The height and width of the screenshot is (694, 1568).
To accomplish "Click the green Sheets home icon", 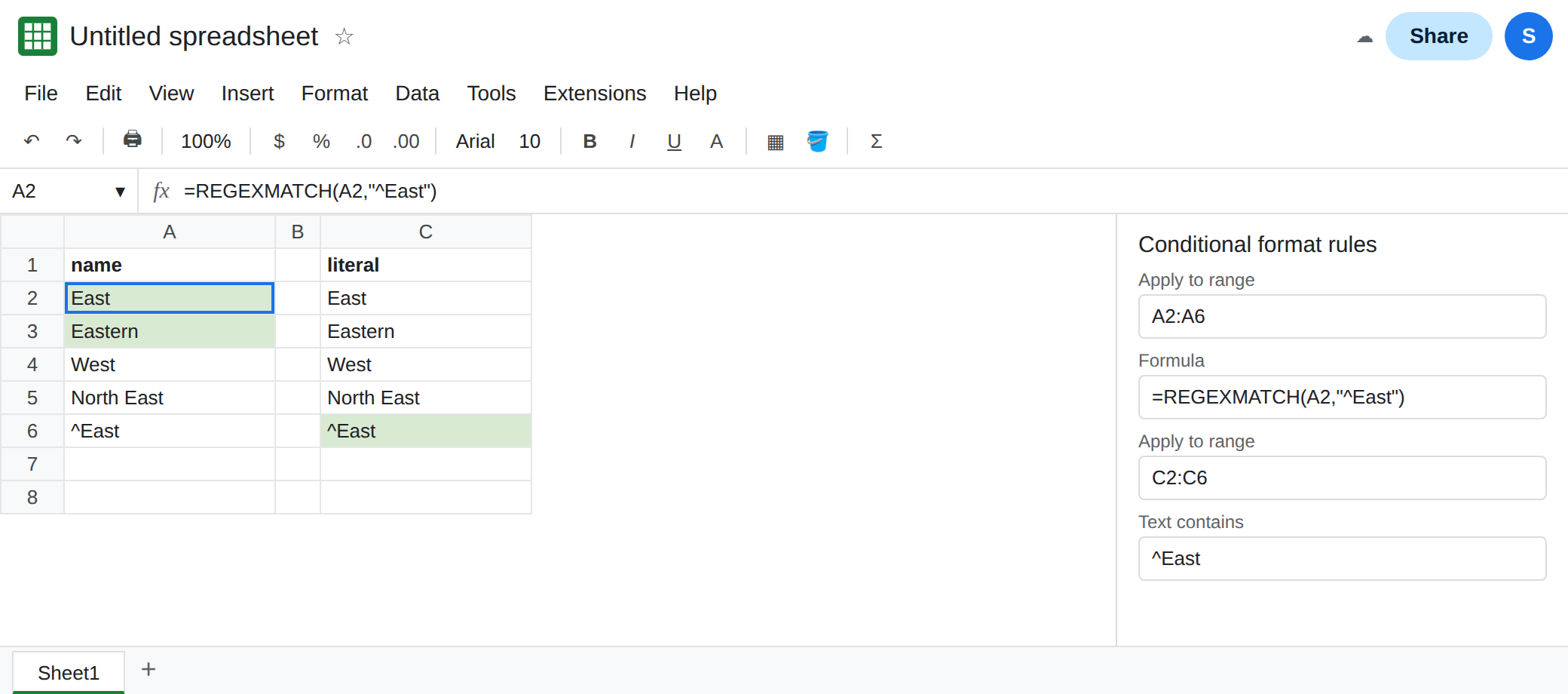I will click(x=38, y=36).
